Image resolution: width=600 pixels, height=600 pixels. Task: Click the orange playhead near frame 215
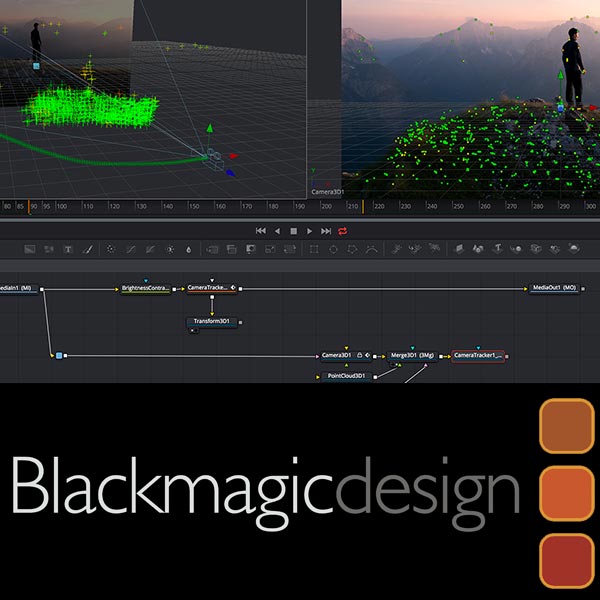pyautogui.click(x=363, y=207)
